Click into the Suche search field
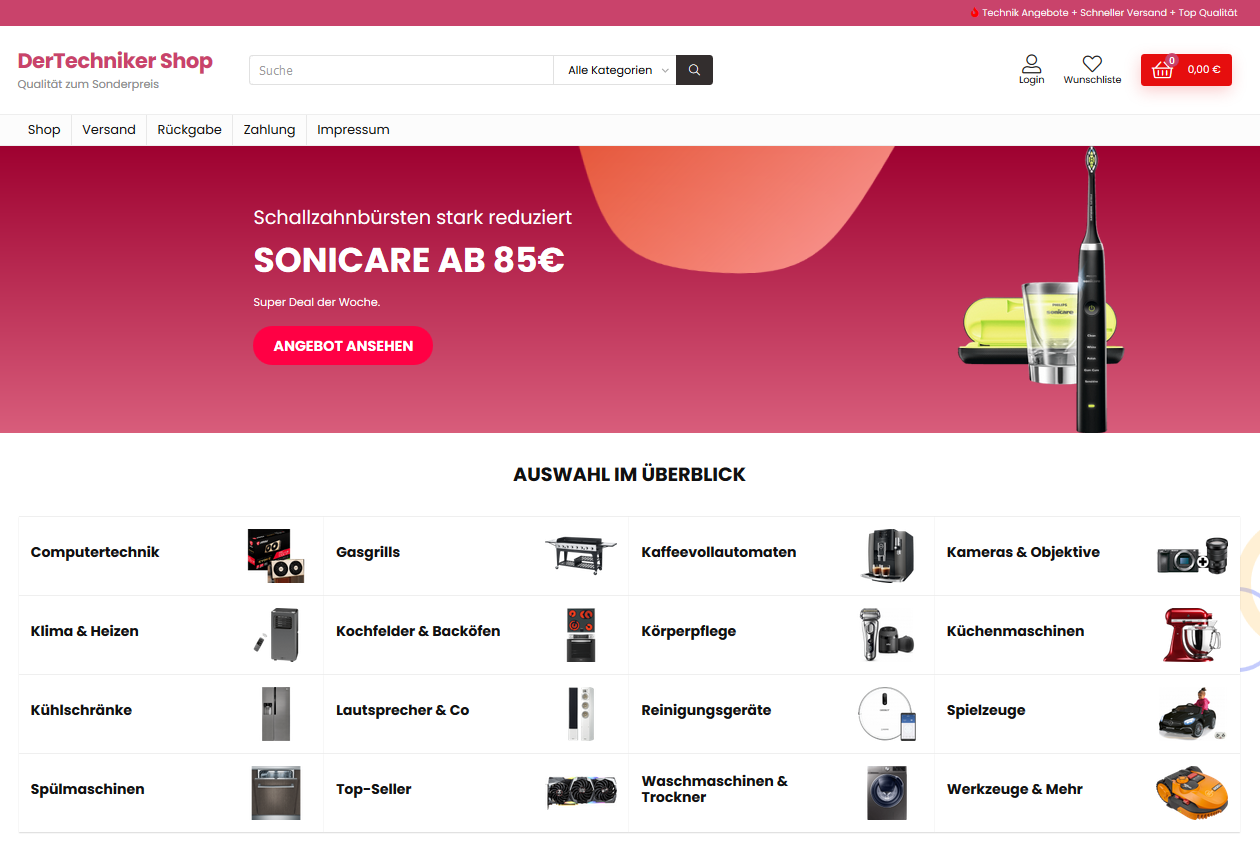Viewport: 1260px width, 848px height. (401, 70)
